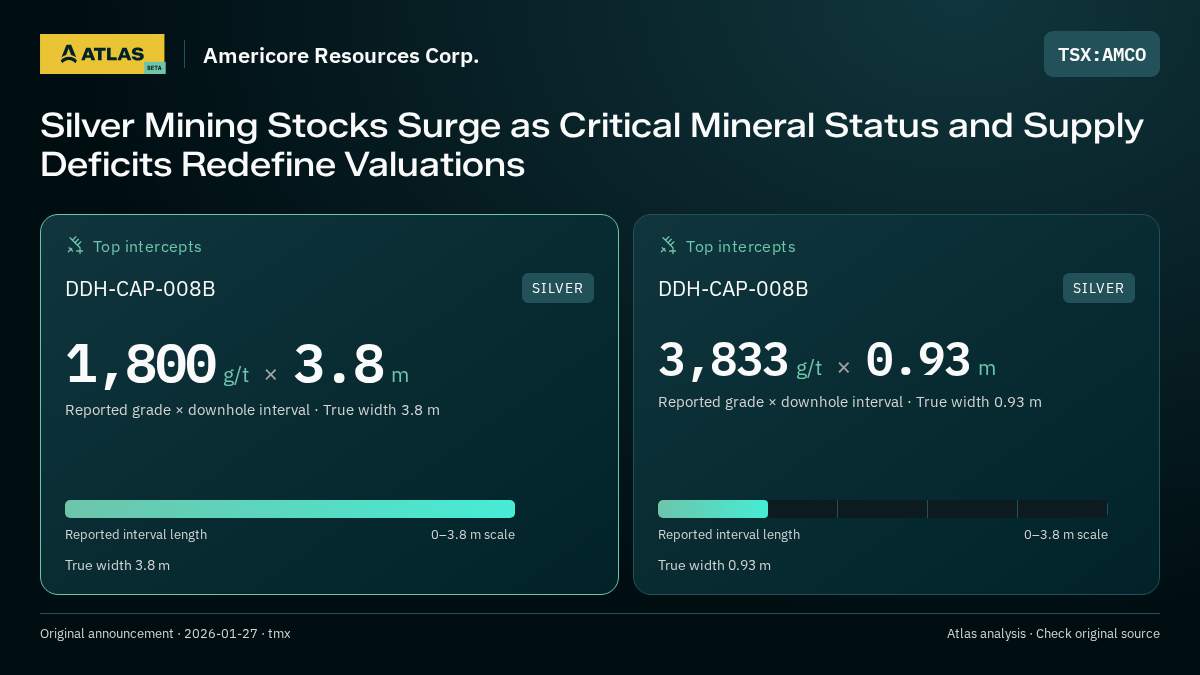
Task: Click the silver mining stocks headline
Action: (x=592, y=145)
